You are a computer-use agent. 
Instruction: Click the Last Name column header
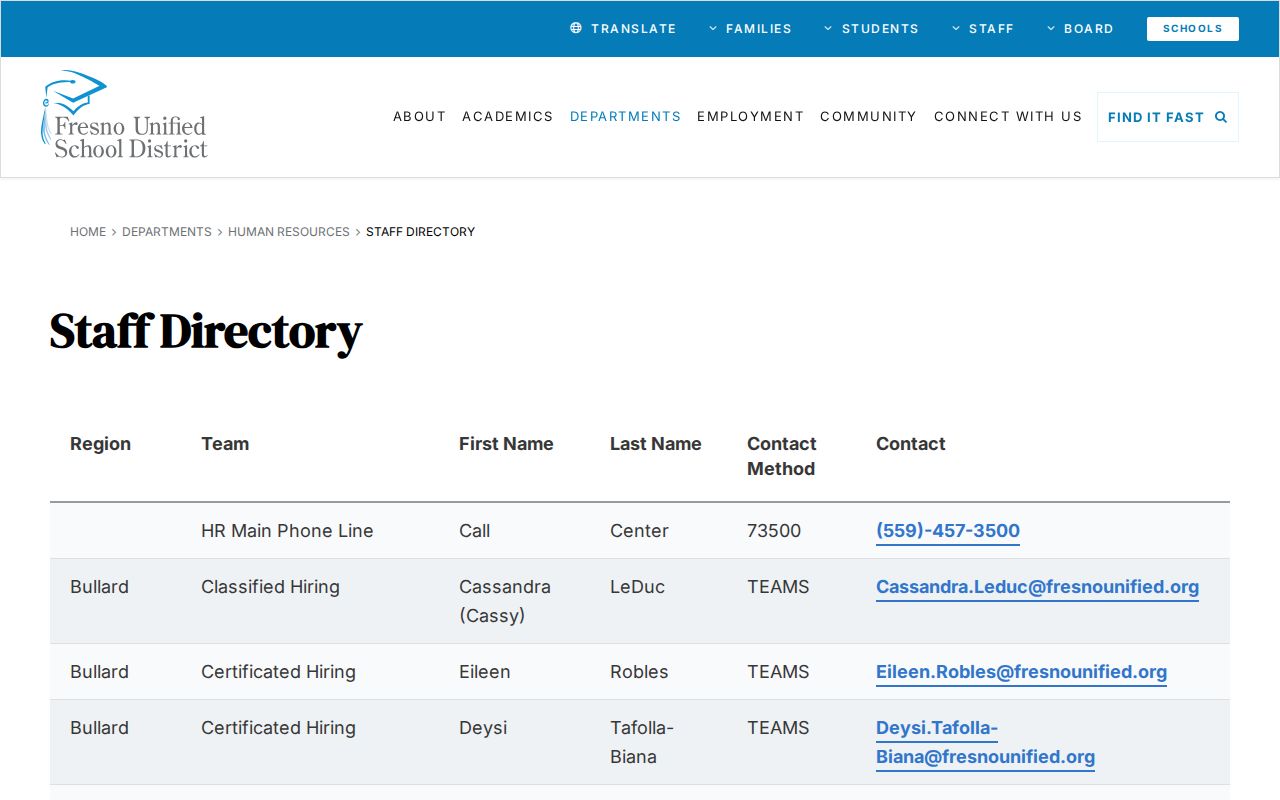click(655, 444)
